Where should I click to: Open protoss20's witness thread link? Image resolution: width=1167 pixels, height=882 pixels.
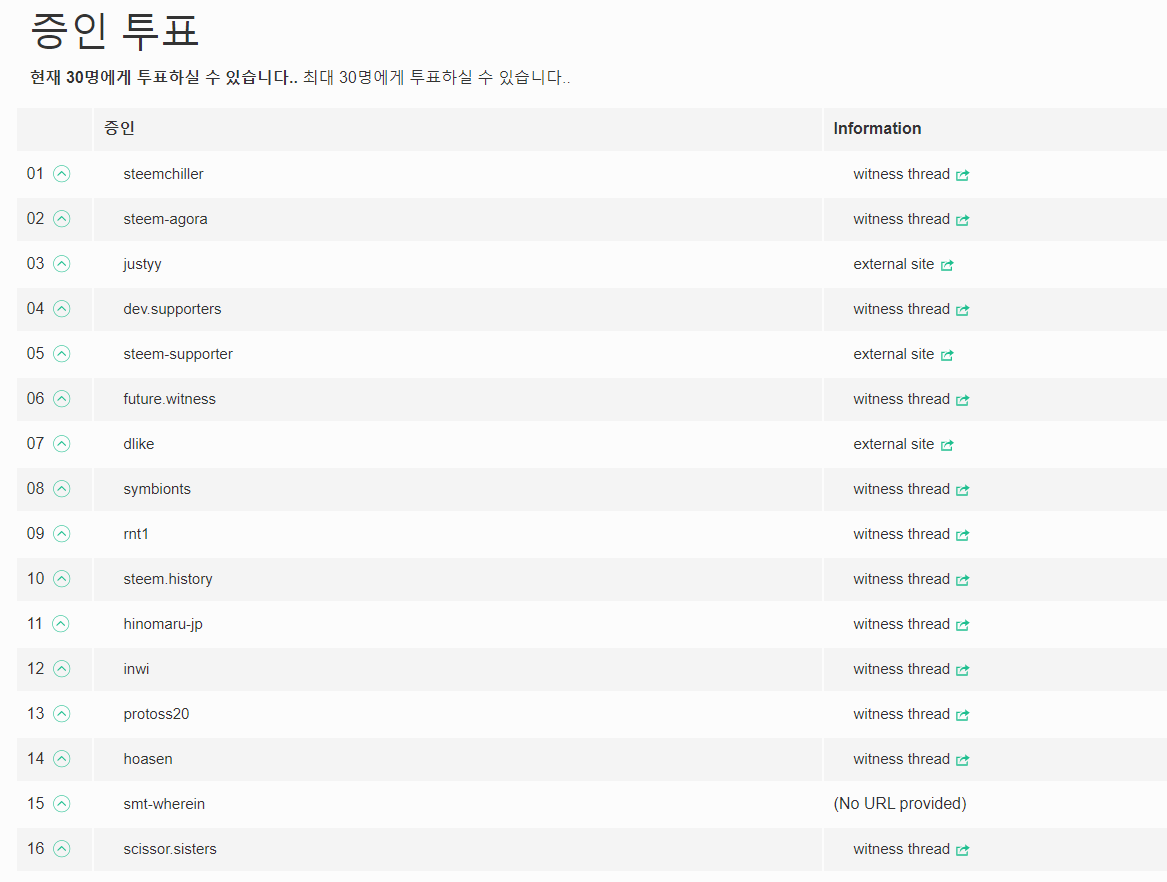tap(911, 715)
